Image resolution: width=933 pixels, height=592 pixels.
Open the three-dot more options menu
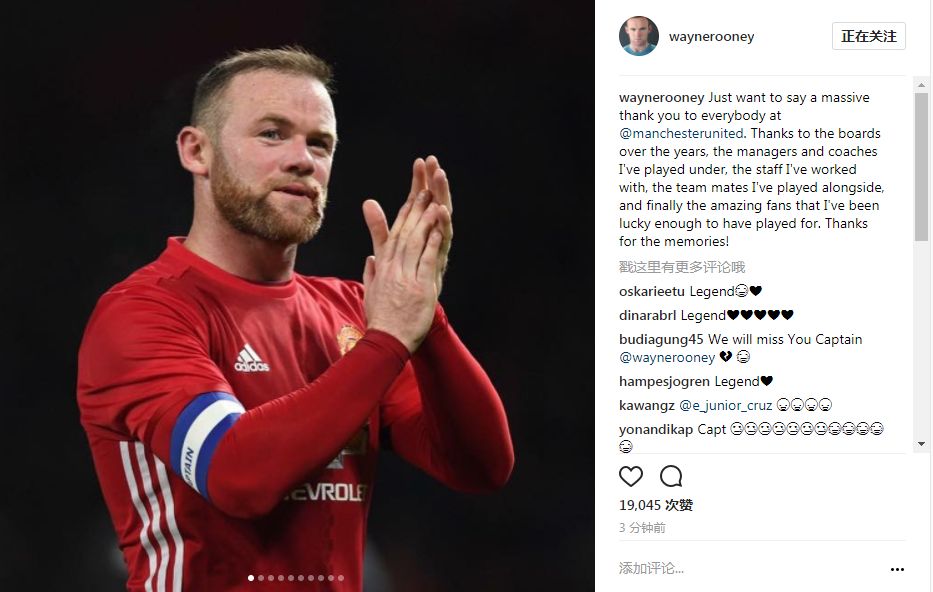(897, 569)
